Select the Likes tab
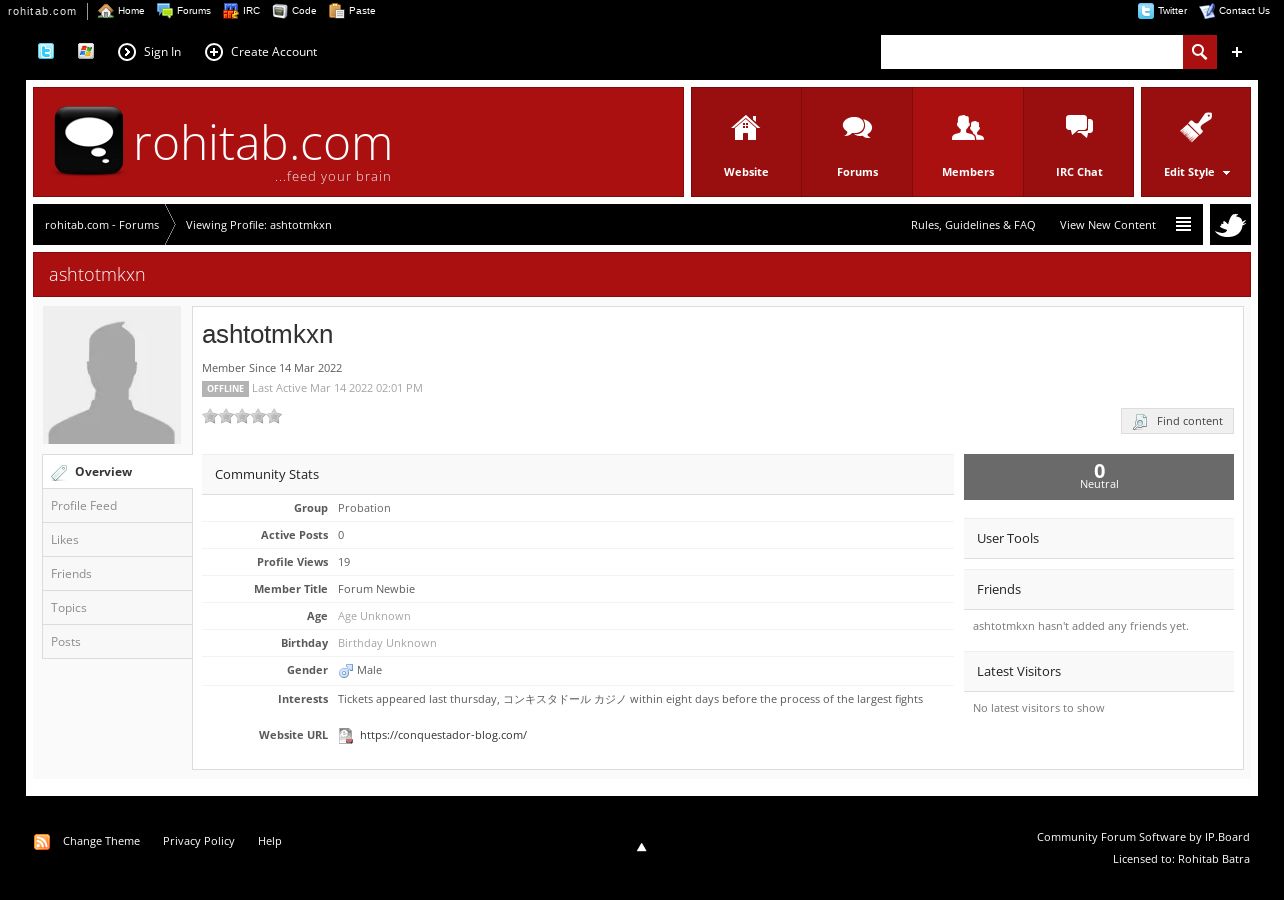 [117, 540]
